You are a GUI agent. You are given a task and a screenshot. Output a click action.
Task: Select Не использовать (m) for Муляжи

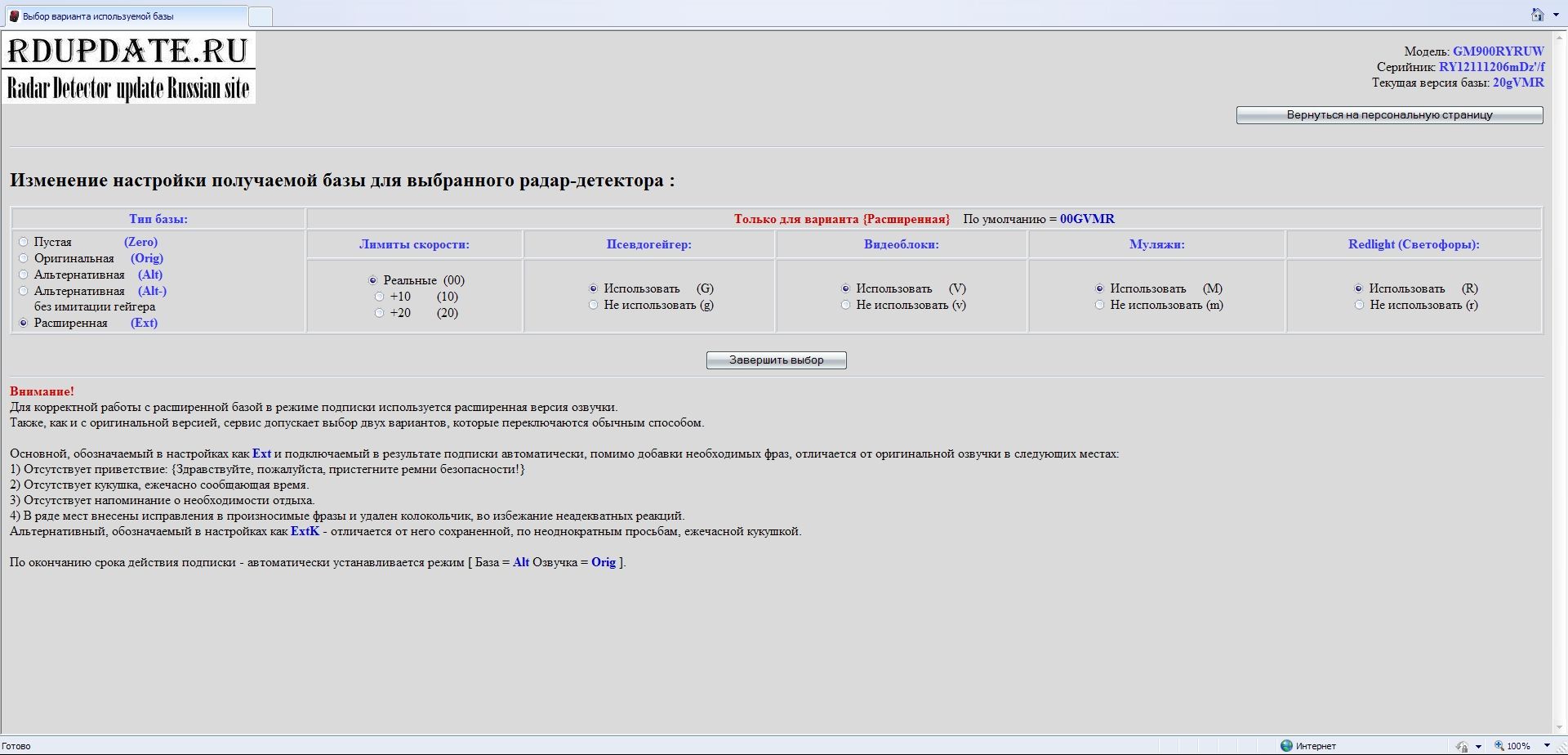tap(1099, 305)
